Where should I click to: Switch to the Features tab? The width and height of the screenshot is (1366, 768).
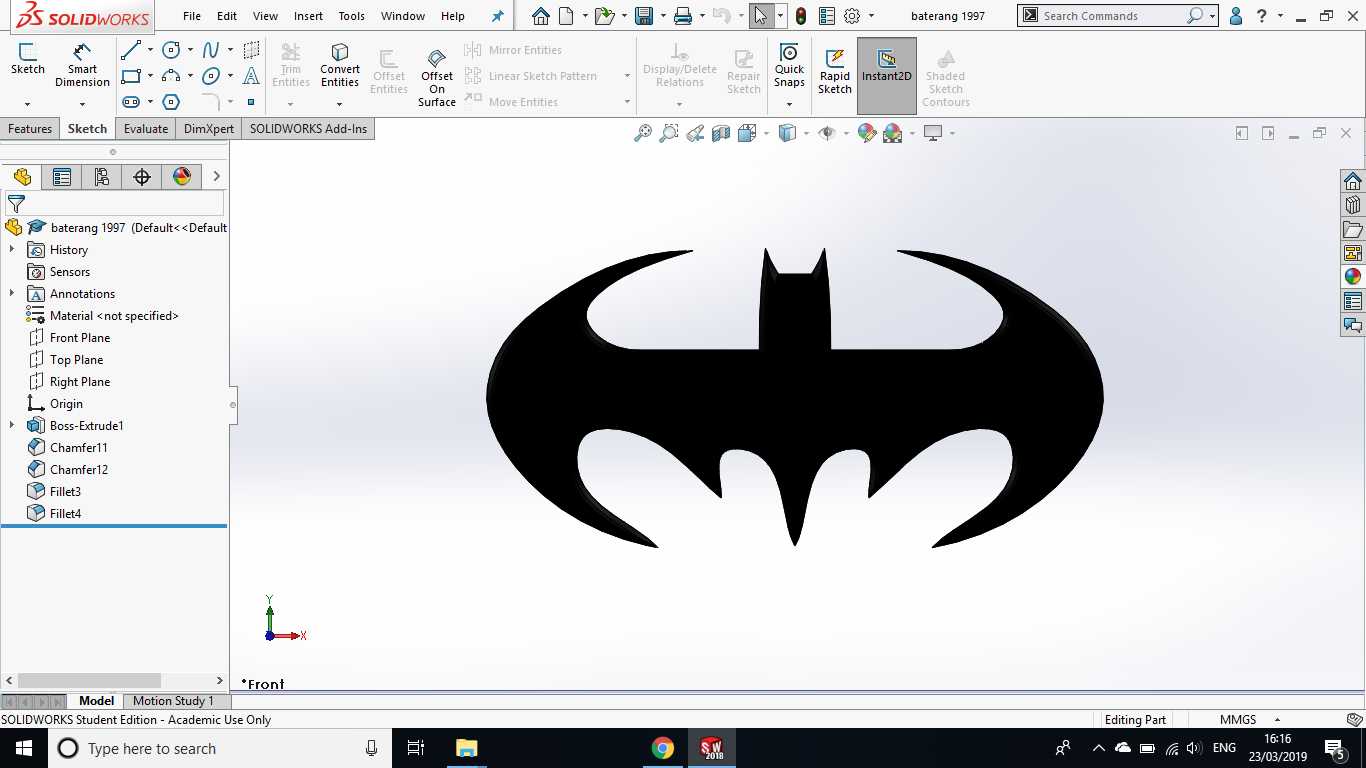point(30,129)
